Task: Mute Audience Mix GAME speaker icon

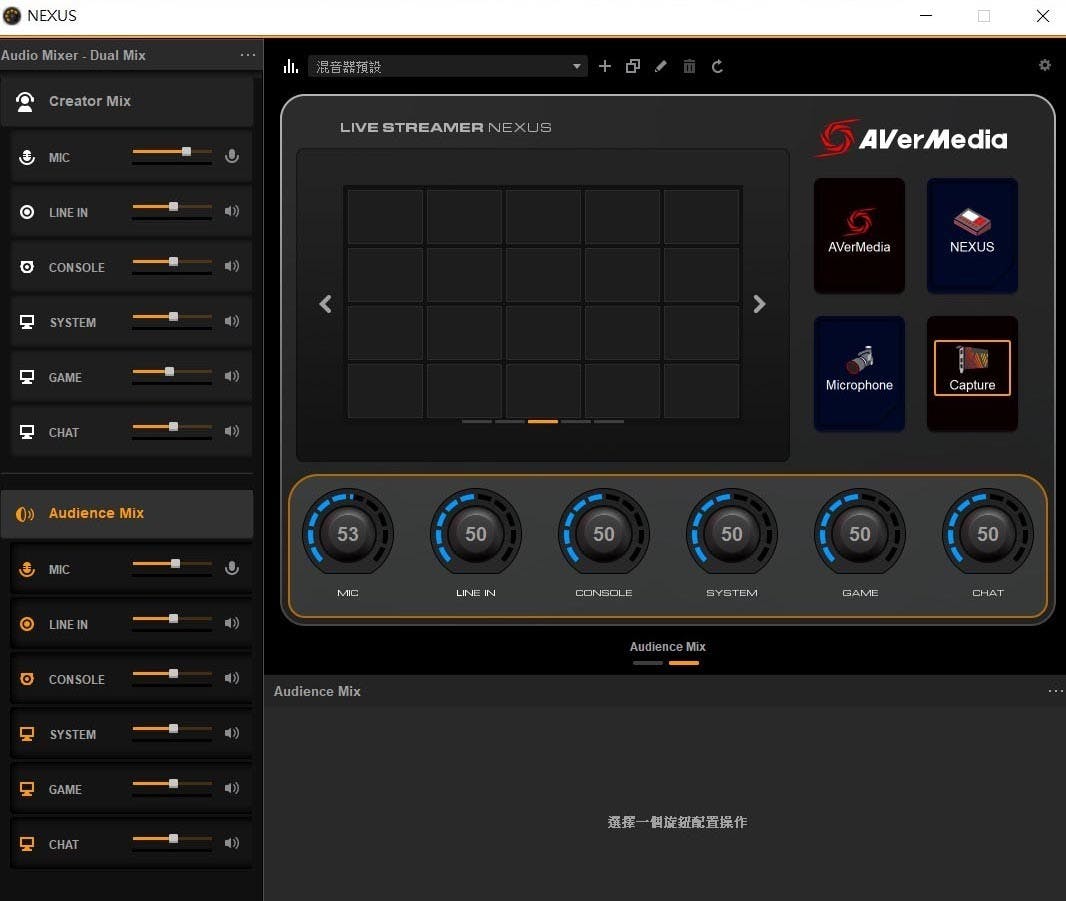Action: click(x=232, y=788)
